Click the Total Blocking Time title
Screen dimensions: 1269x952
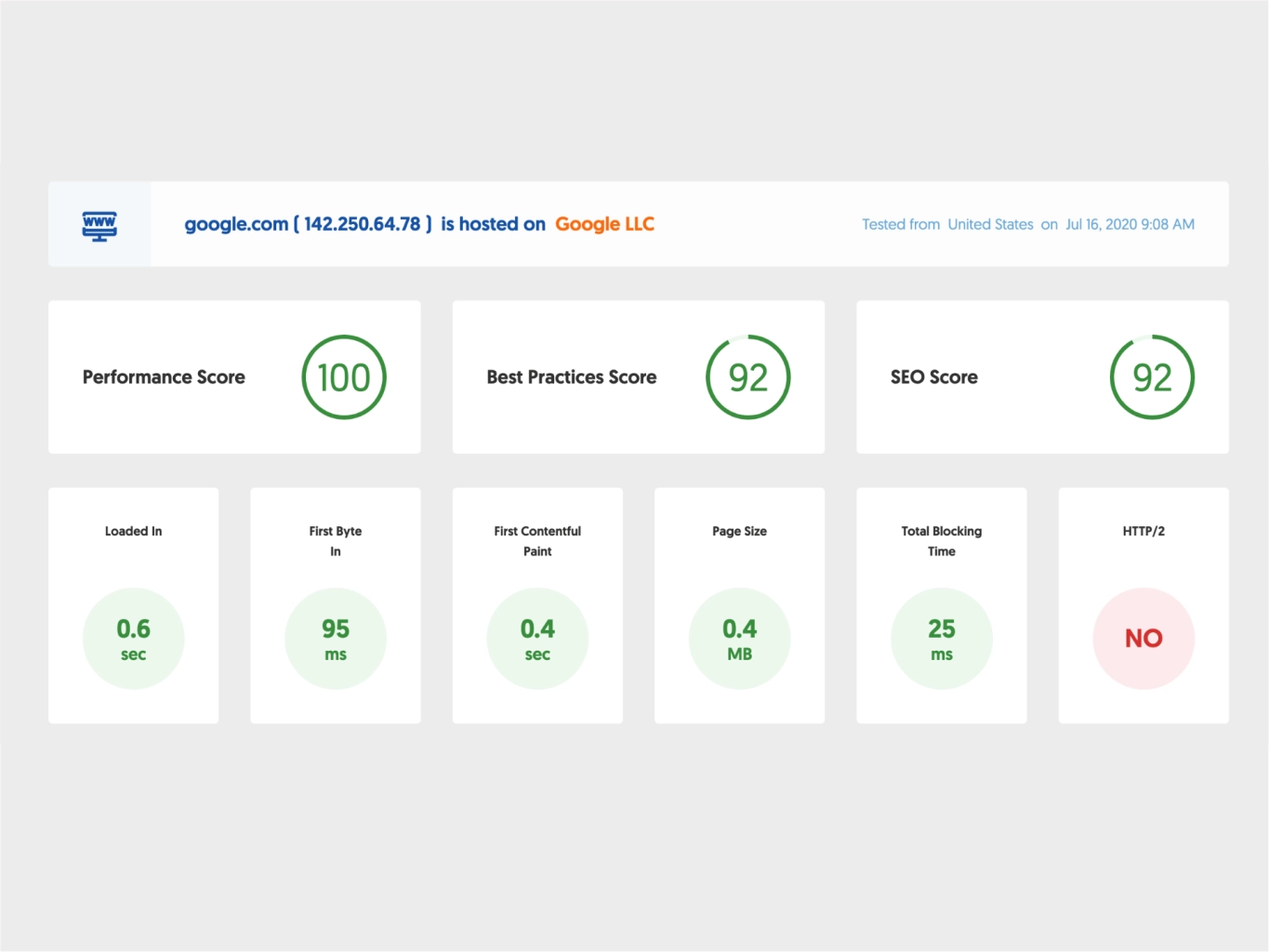point(942,541)
